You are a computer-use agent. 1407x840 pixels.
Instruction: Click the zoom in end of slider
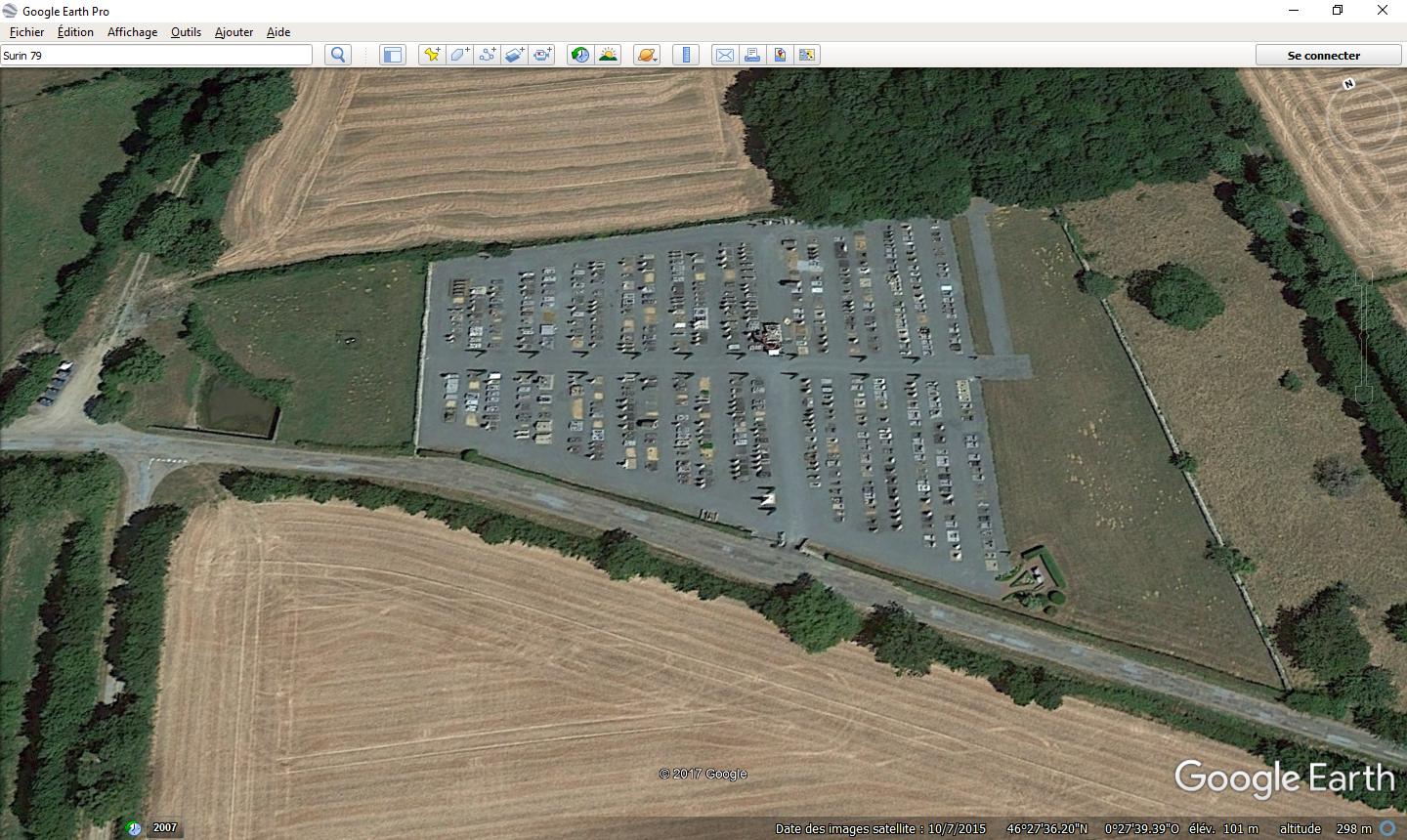(1363, 275)
